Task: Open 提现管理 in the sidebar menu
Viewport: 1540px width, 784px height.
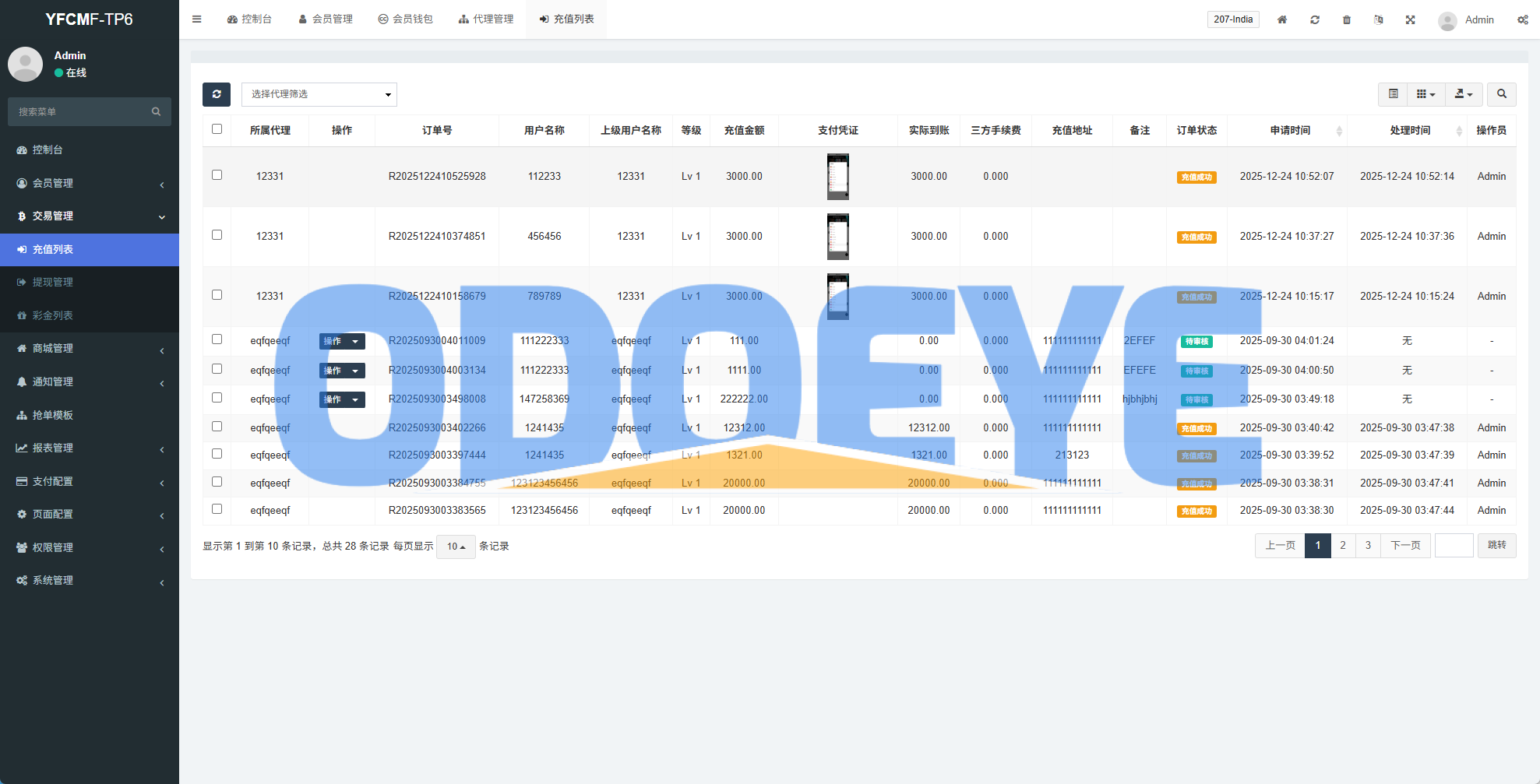Action: tap(53, 282)
